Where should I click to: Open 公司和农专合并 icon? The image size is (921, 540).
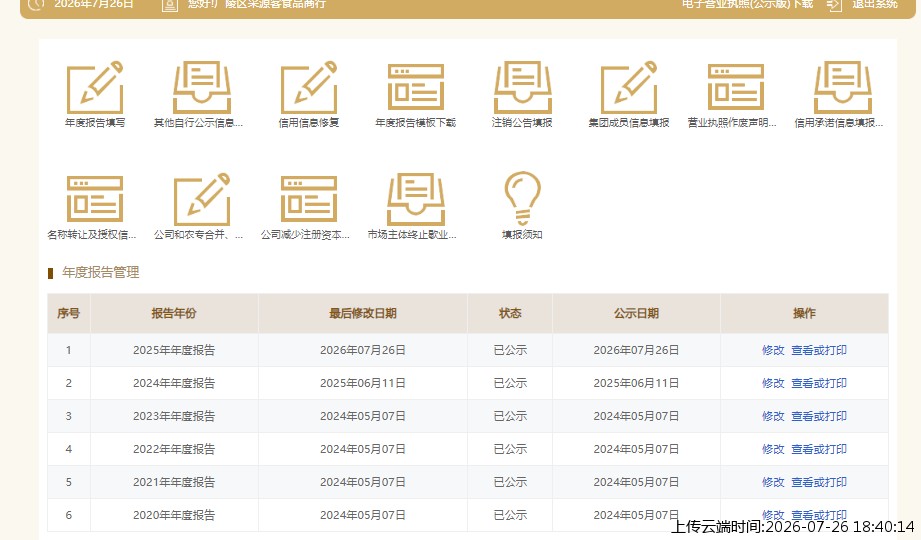point(201,199)
